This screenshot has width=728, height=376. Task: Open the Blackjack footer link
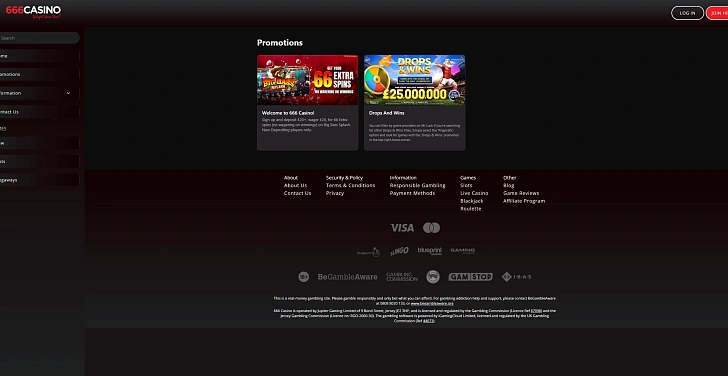pyautogui.click(x=472, y=201)
